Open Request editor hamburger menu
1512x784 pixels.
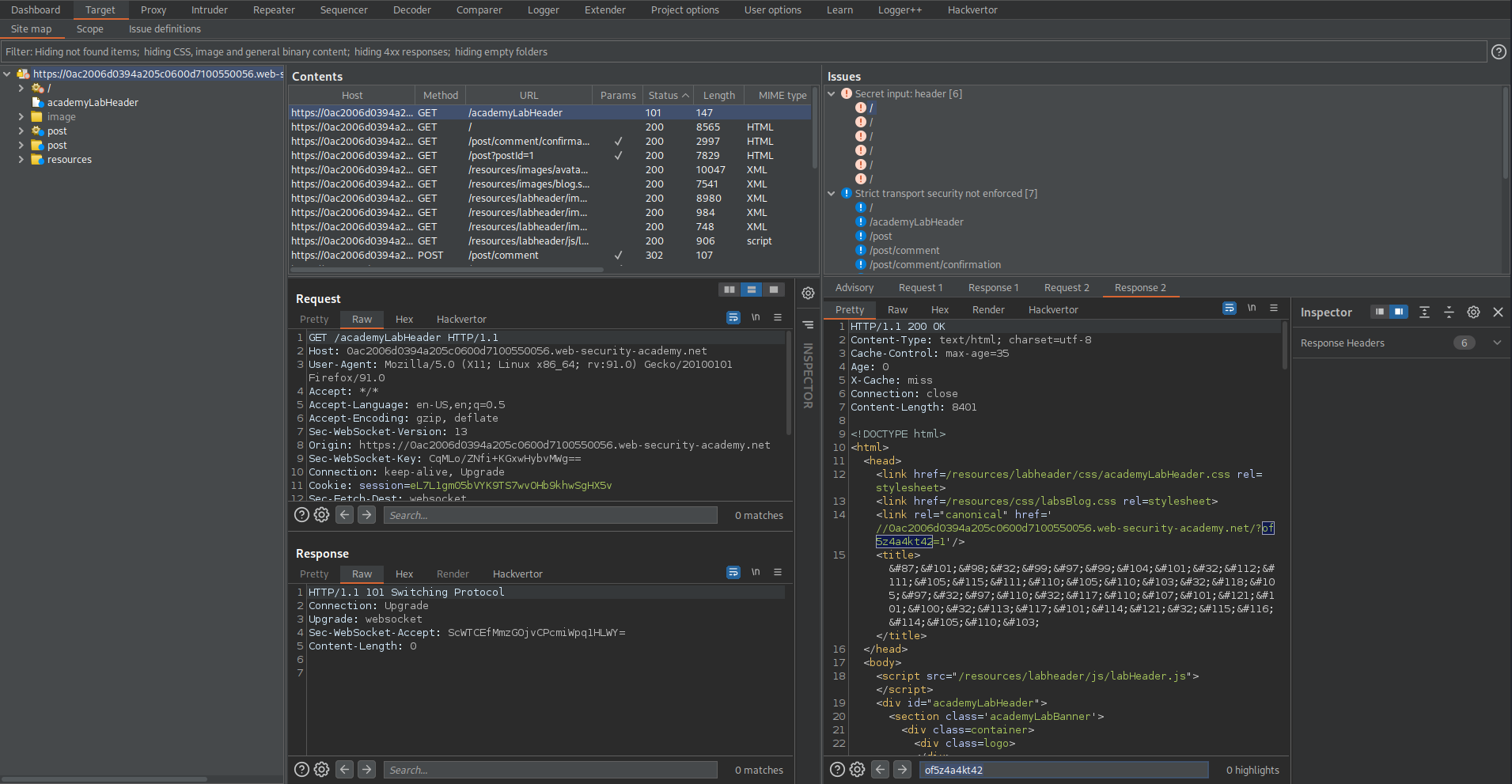(778, 317)
